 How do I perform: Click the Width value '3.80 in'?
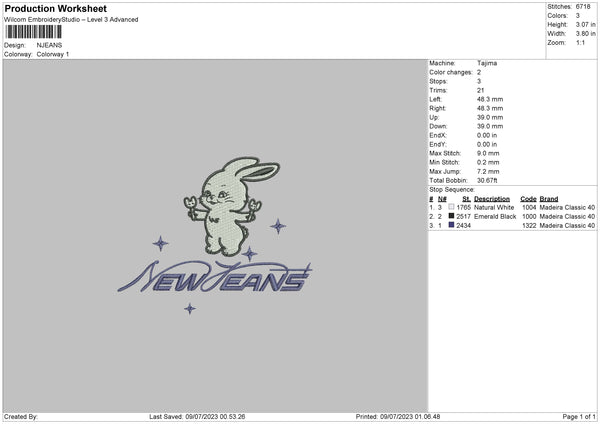tap(585, 34)
